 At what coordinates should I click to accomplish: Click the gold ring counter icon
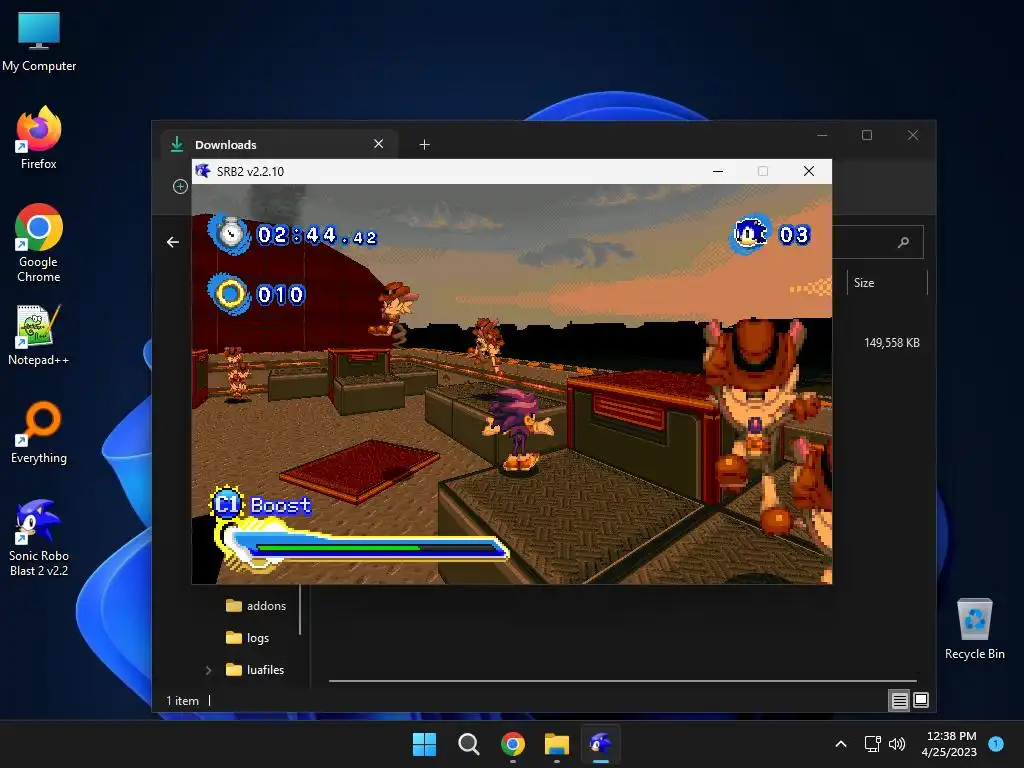(229, 294)
